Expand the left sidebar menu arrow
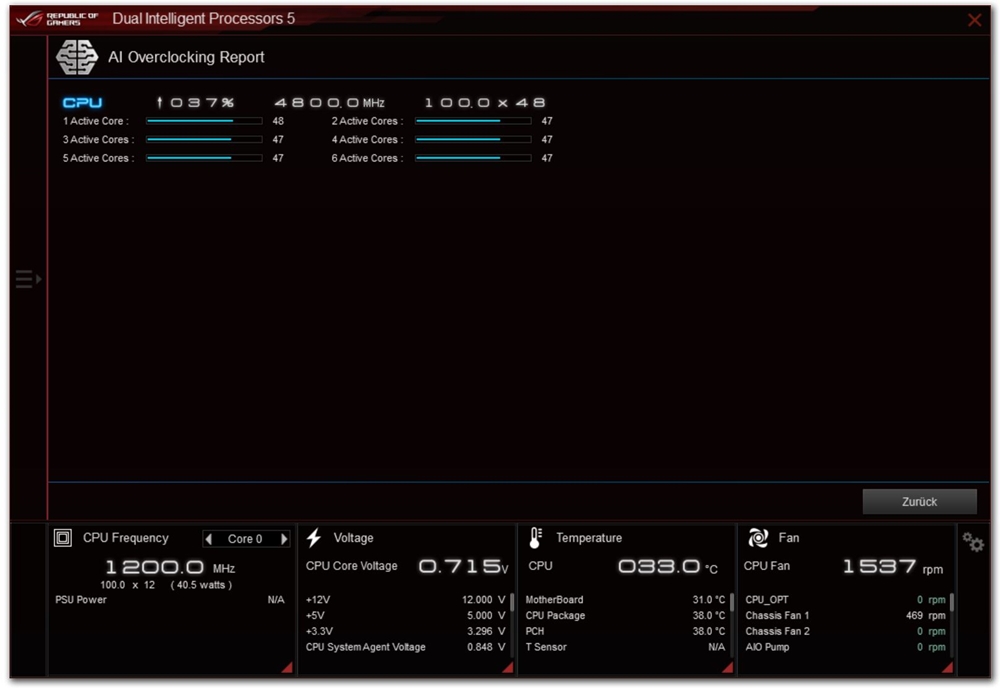 (x=28, y=279)
